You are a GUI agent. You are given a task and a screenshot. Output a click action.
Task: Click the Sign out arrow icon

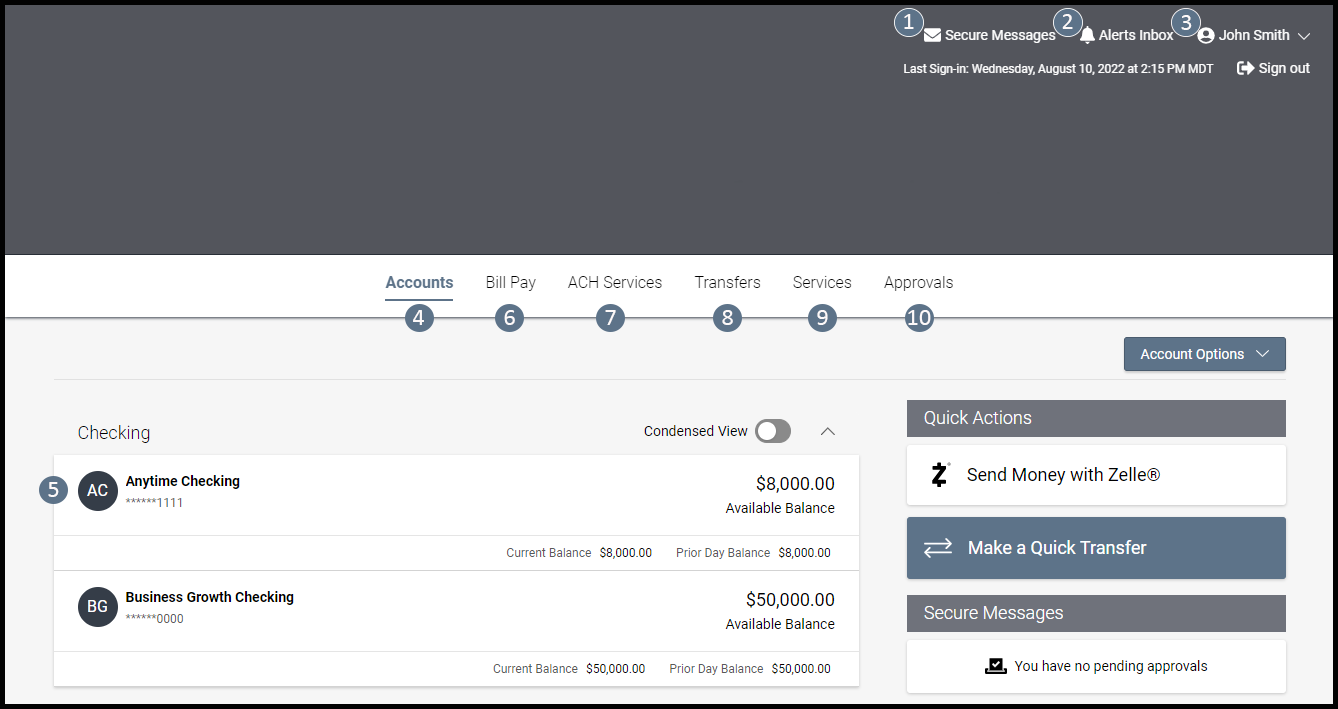pos(1245,68)
